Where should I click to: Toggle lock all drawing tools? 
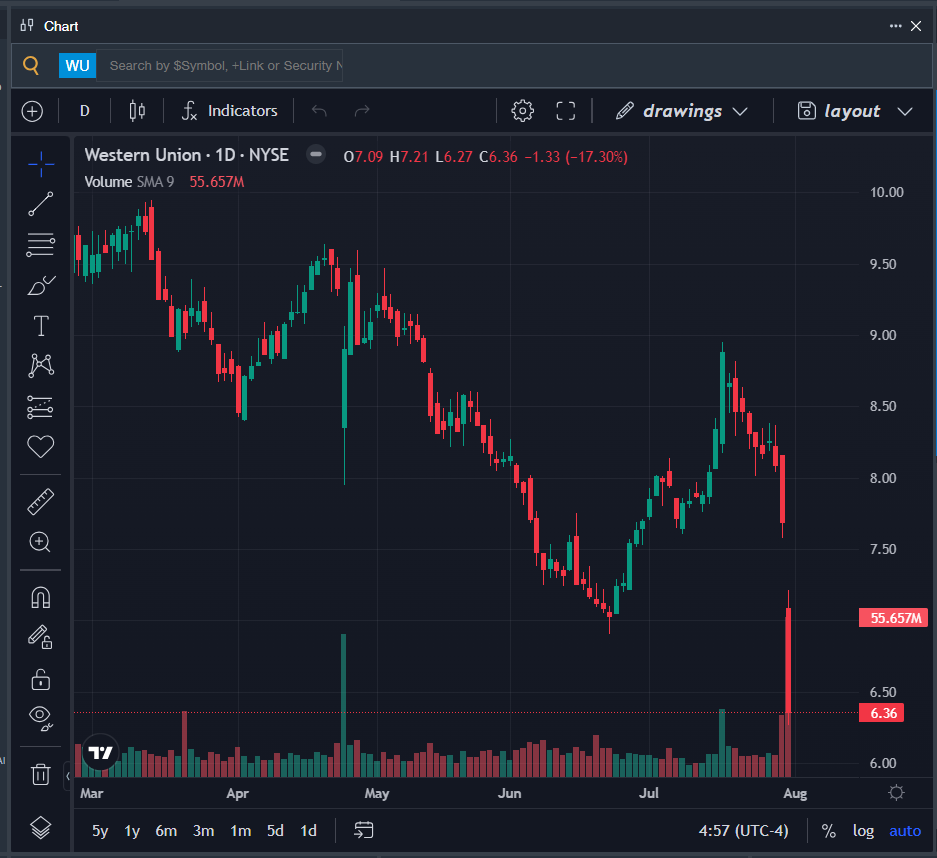pyautogui.click(x=41, y=679)
